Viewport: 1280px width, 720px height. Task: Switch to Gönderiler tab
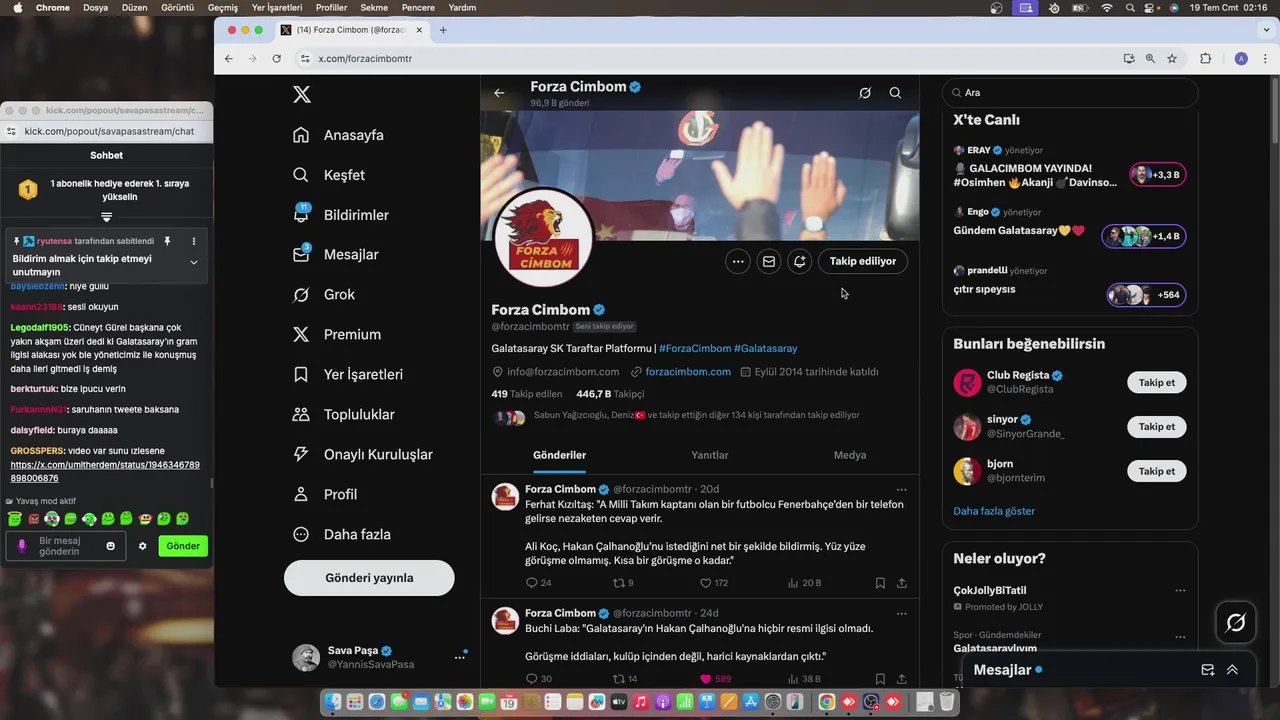[559, 455]
